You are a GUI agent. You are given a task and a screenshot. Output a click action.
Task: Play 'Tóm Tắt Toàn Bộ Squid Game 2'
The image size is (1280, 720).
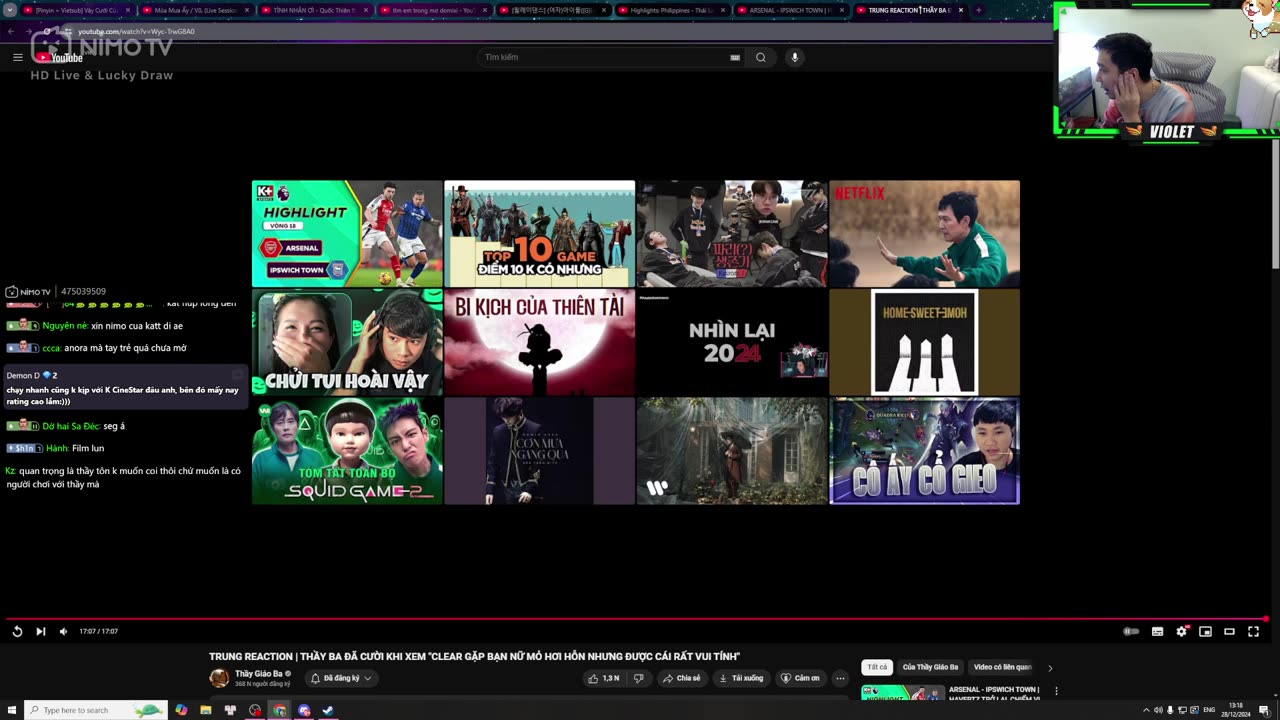(347, 451)
